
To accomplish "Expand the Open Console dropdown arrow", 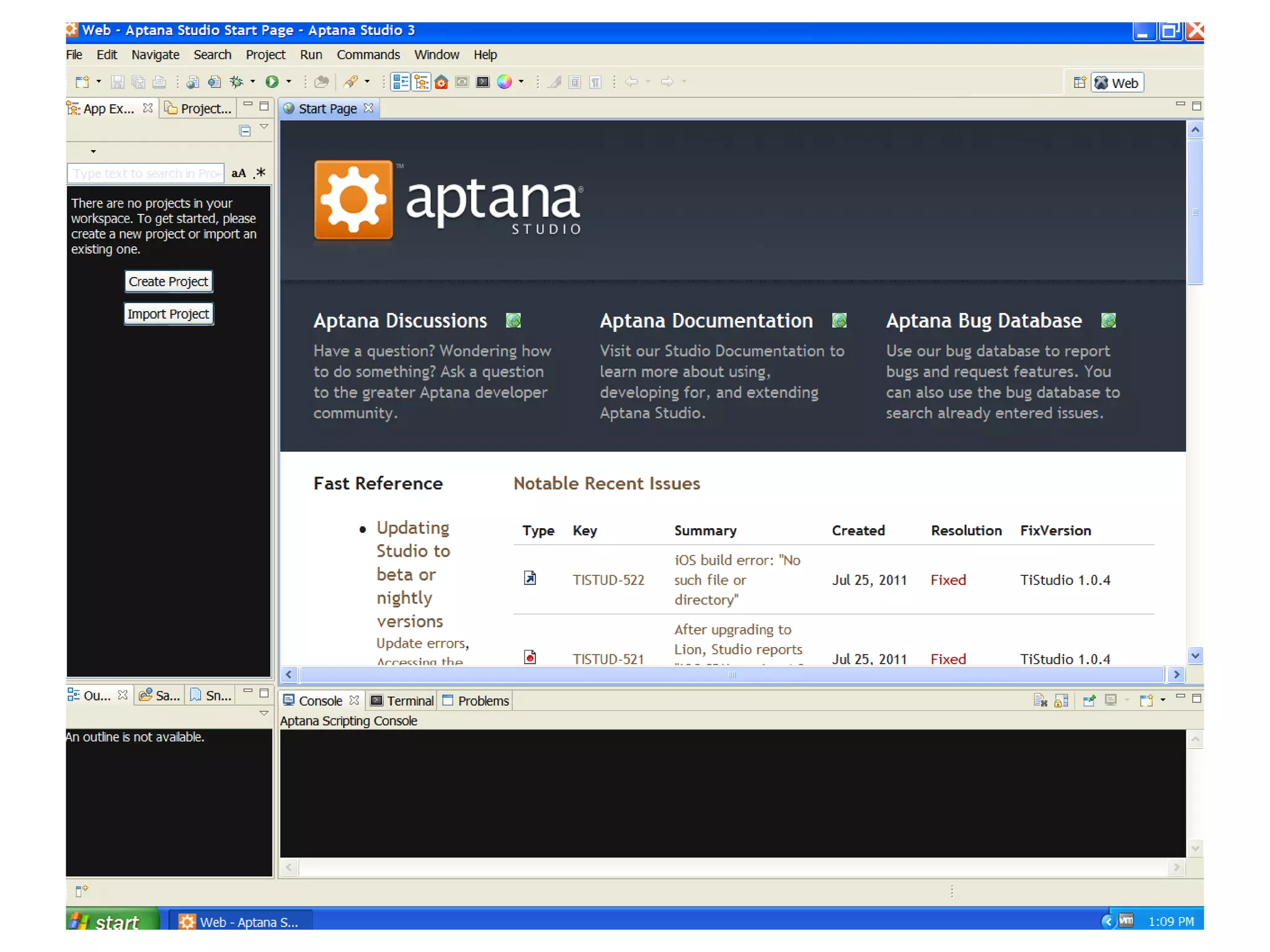I will click(1163, 700).
